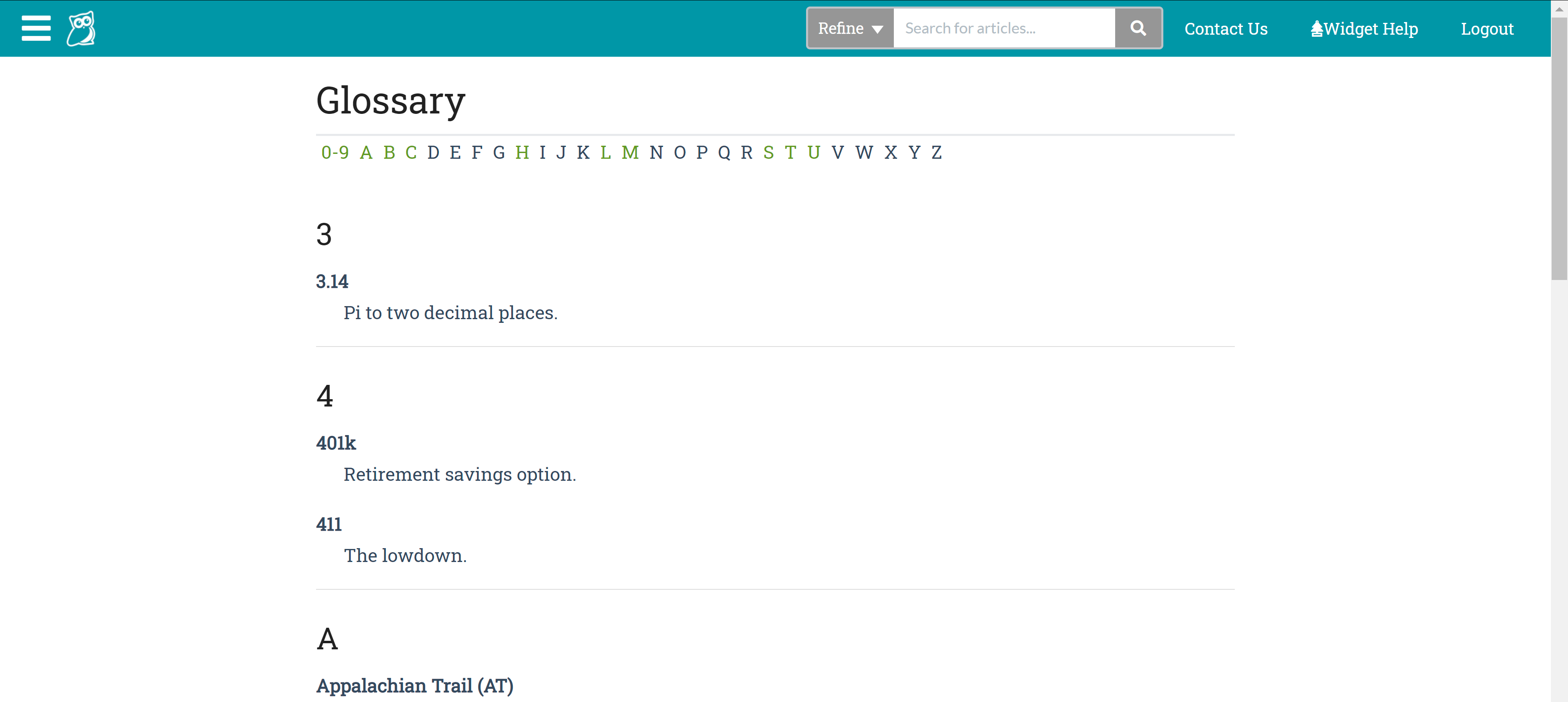Image resolution: width=1568 pixels, height=702 pixels.
Task: Go to letter C in the index
Action: click(x=411, y=152)
